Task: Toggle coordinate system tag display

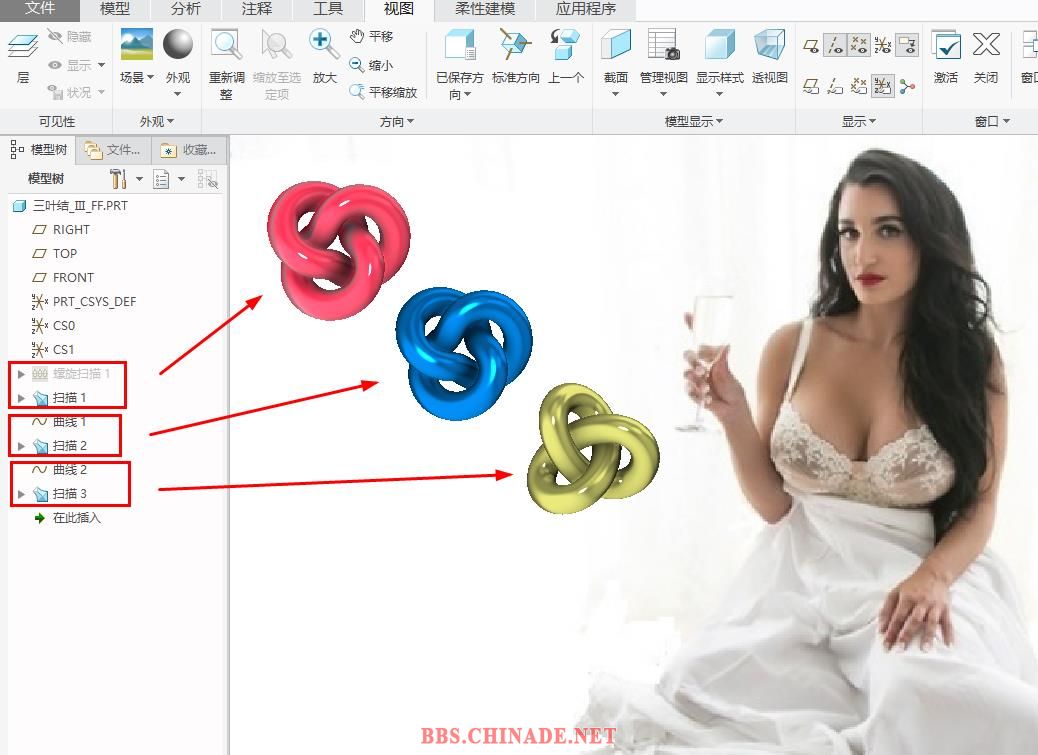Action: click(882, 86)
